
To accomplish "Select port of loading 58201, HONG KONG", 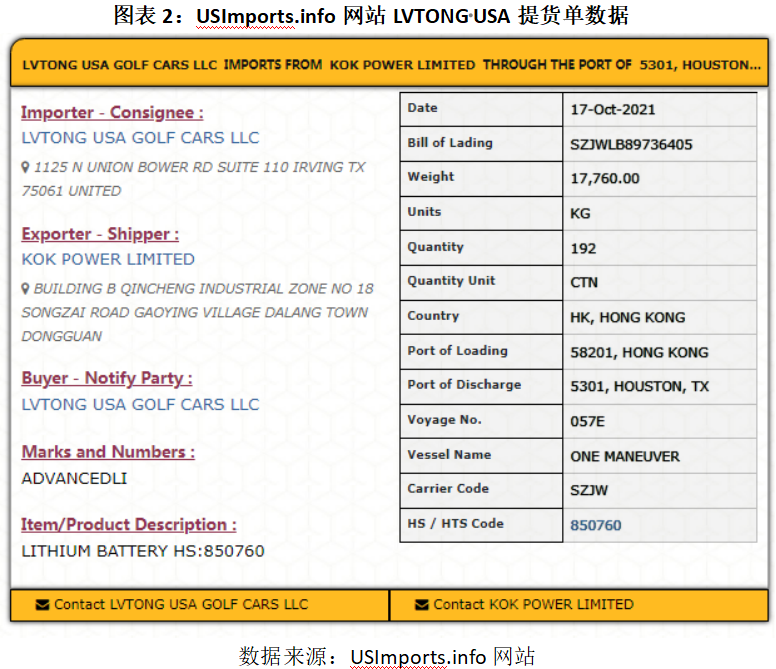I will tap(639, 352).
